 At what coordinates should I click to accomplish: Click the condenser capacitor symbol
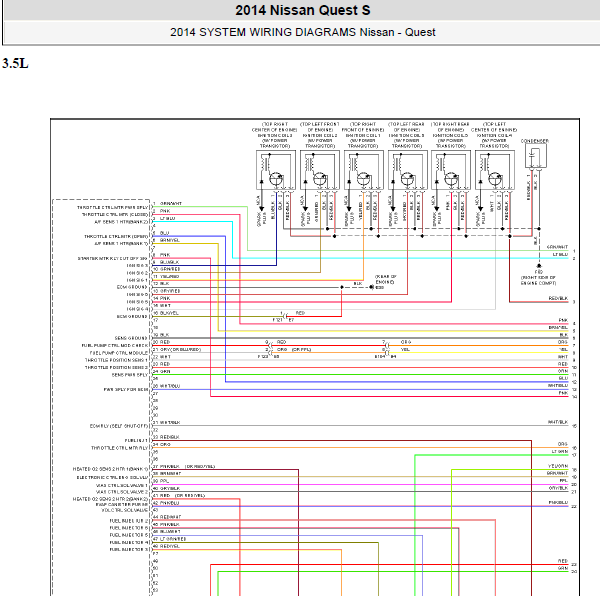point(536,156)
